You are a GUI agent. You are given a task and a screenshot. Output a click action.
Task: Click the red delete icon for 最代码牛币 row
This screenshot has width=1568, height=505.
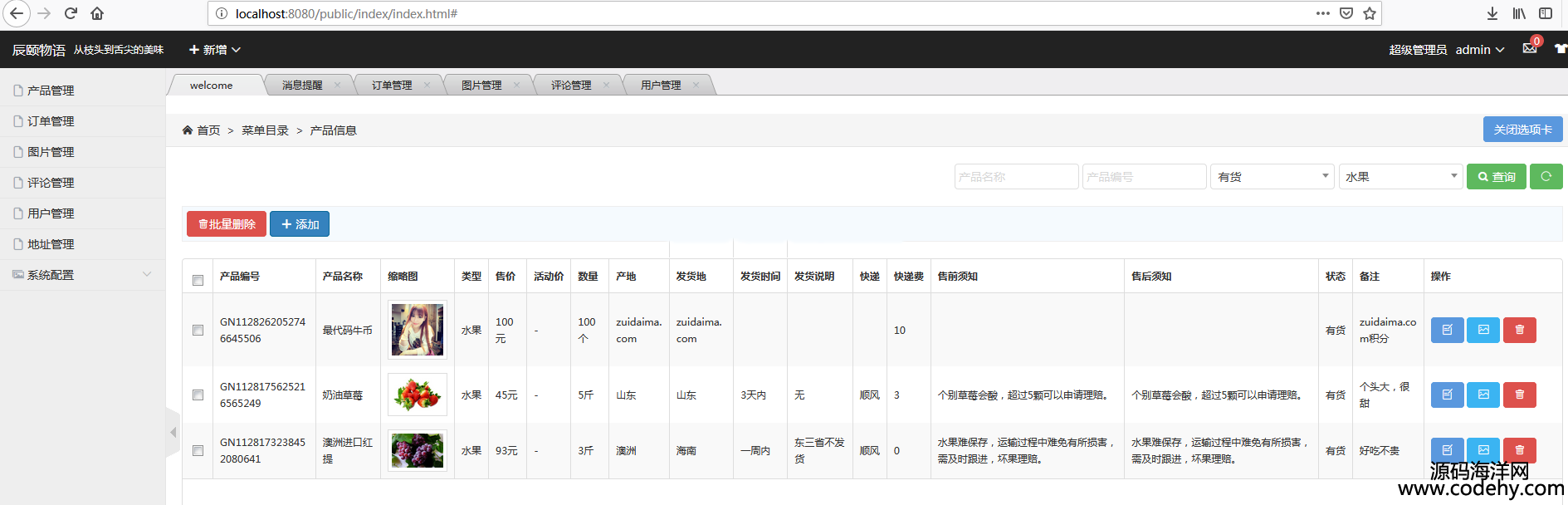point(1519,330)
